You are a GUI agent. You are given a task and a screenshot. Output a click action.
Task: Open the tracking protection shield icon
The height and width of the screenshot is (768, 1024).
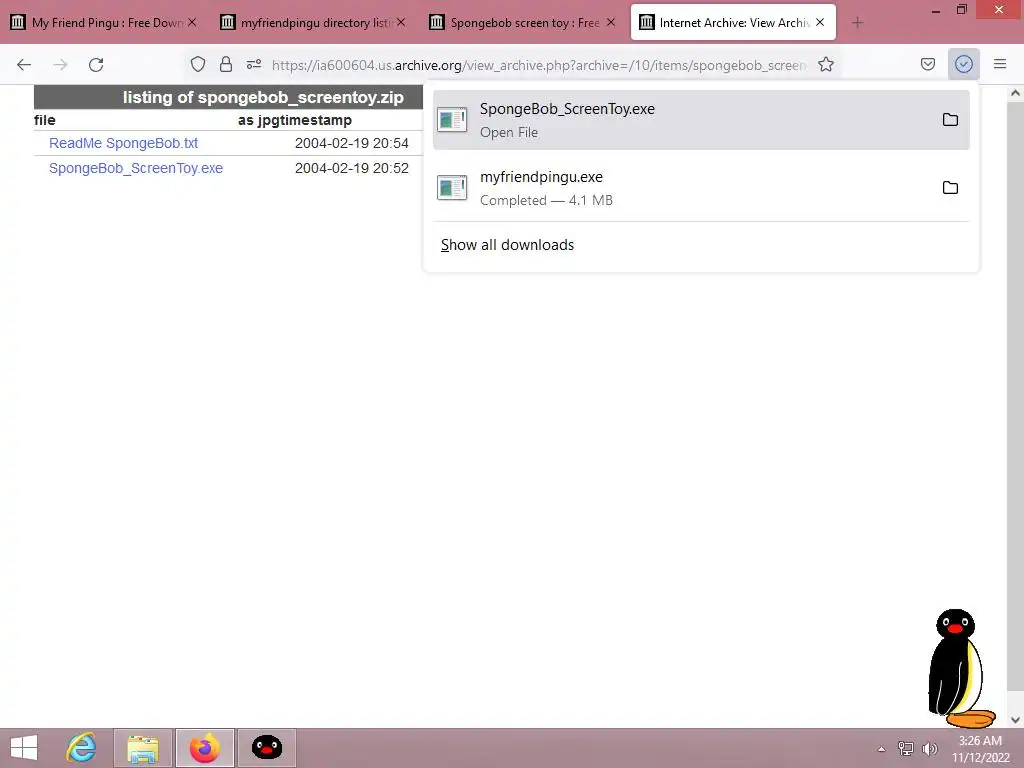(x=198, y=64)
